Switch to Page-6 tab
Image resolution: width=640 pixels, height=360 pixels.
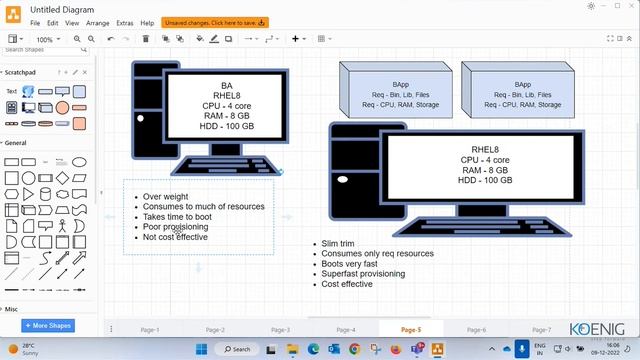click(476, 330)
